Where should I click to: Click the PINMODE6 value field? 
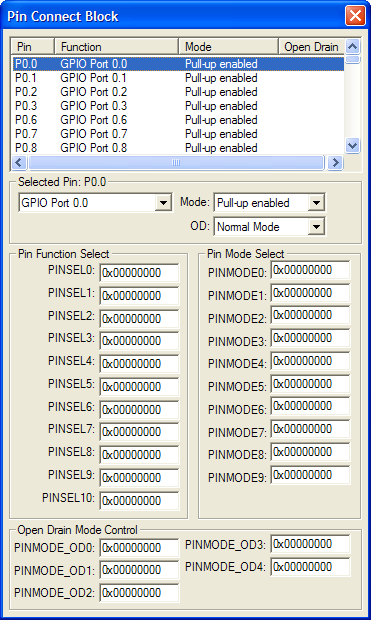[310, 406]
